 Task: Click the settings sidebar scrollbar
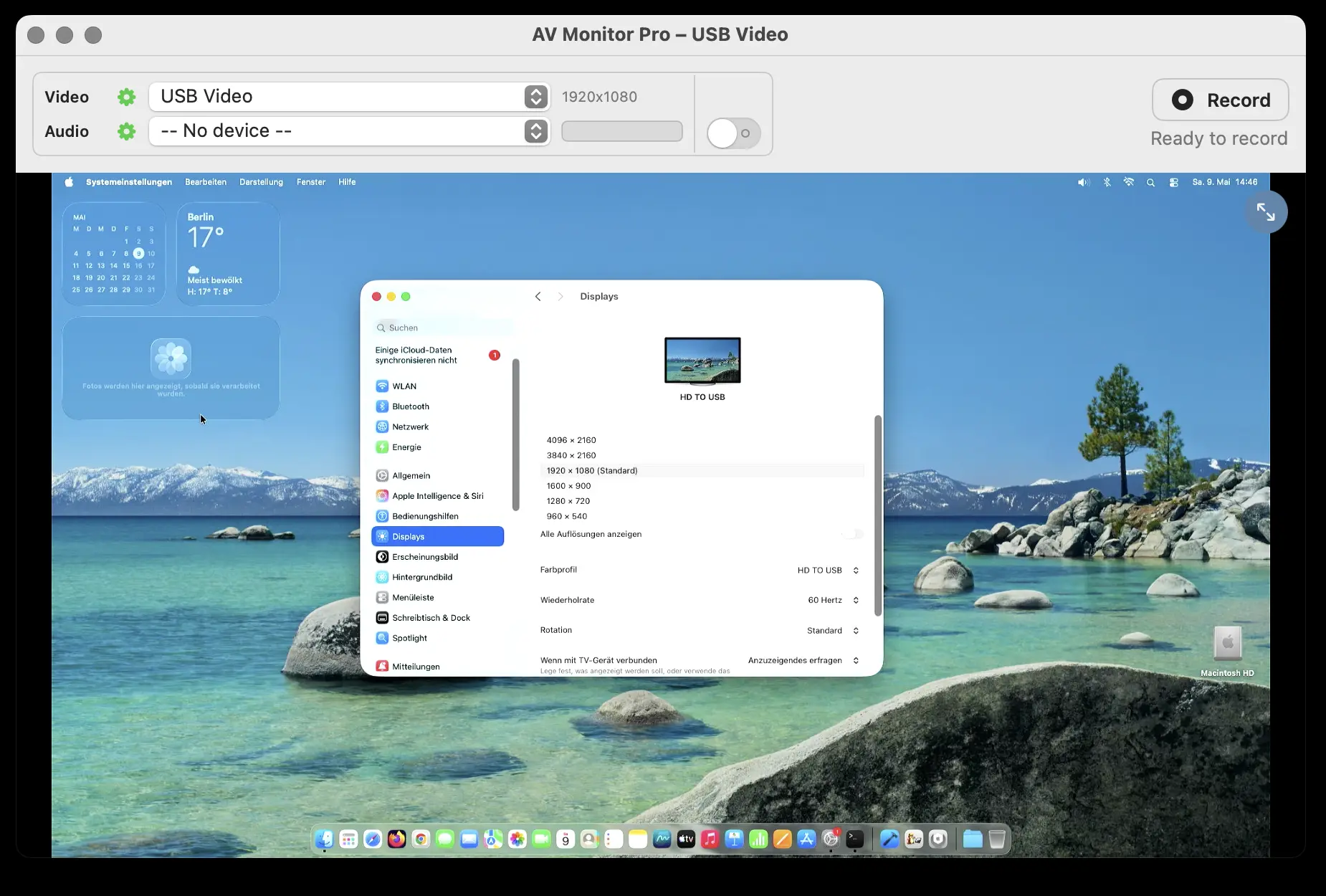tap(515, 434)
